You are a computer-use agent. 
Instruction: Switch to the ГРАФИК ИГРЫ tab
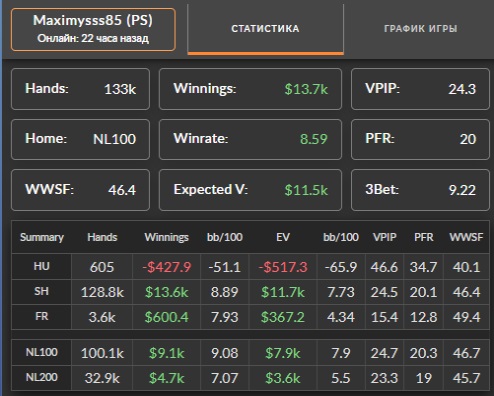(420, 29)
